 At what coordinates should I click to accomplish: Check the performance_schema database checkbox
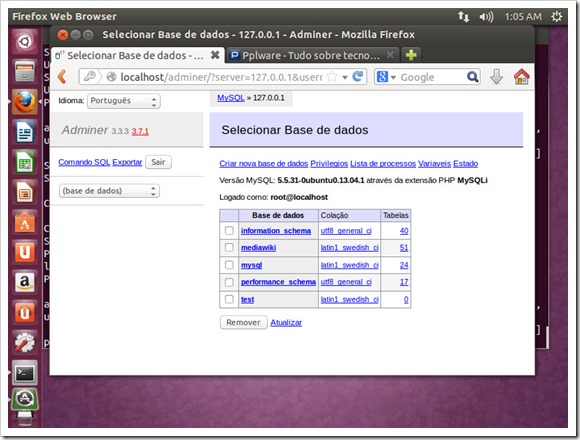[229, 282]
